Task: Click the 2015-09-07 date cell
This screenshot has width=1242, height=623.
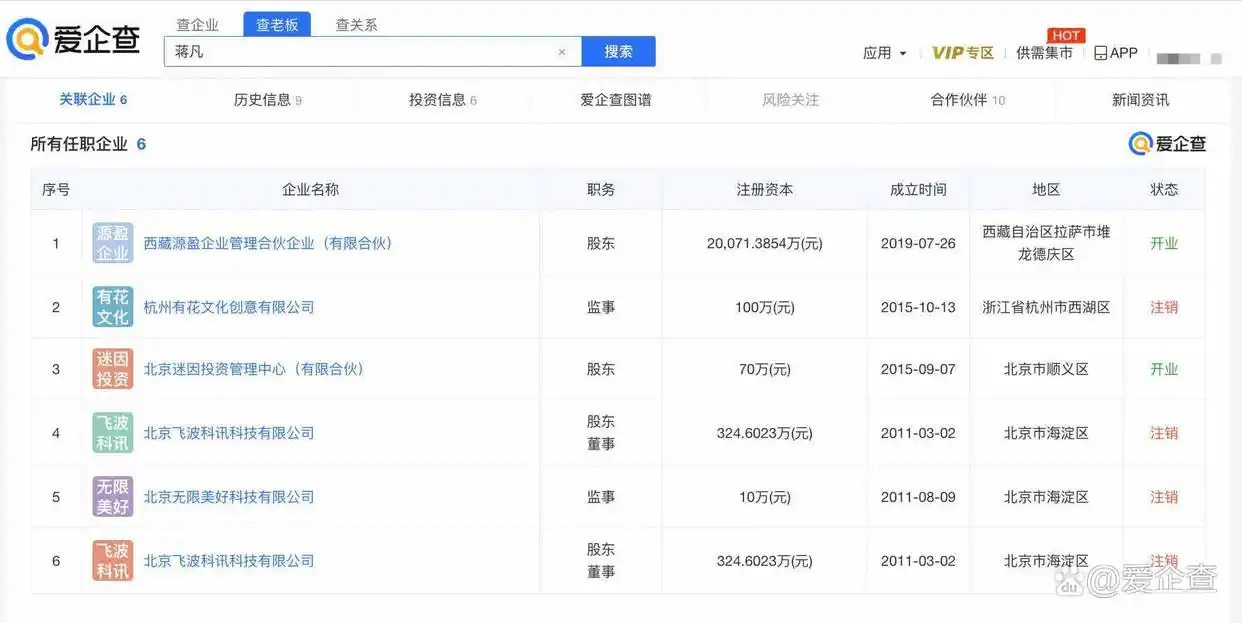Action: [918, 369]
